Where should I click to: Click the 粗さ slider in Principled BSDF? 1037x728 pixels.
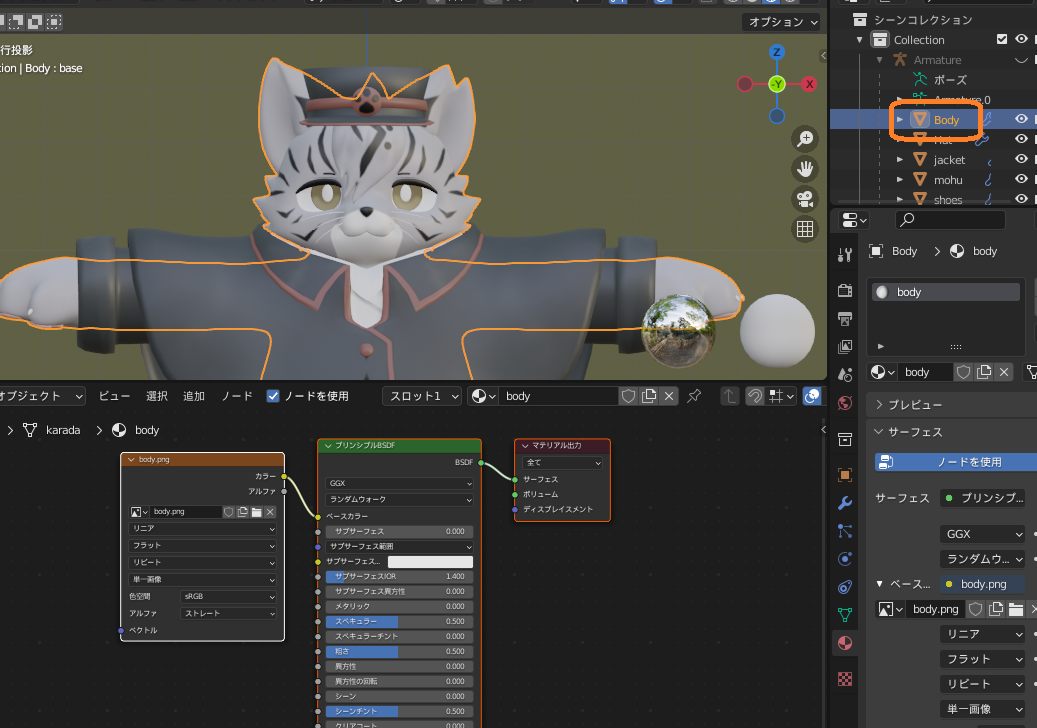tap(399, 651)
